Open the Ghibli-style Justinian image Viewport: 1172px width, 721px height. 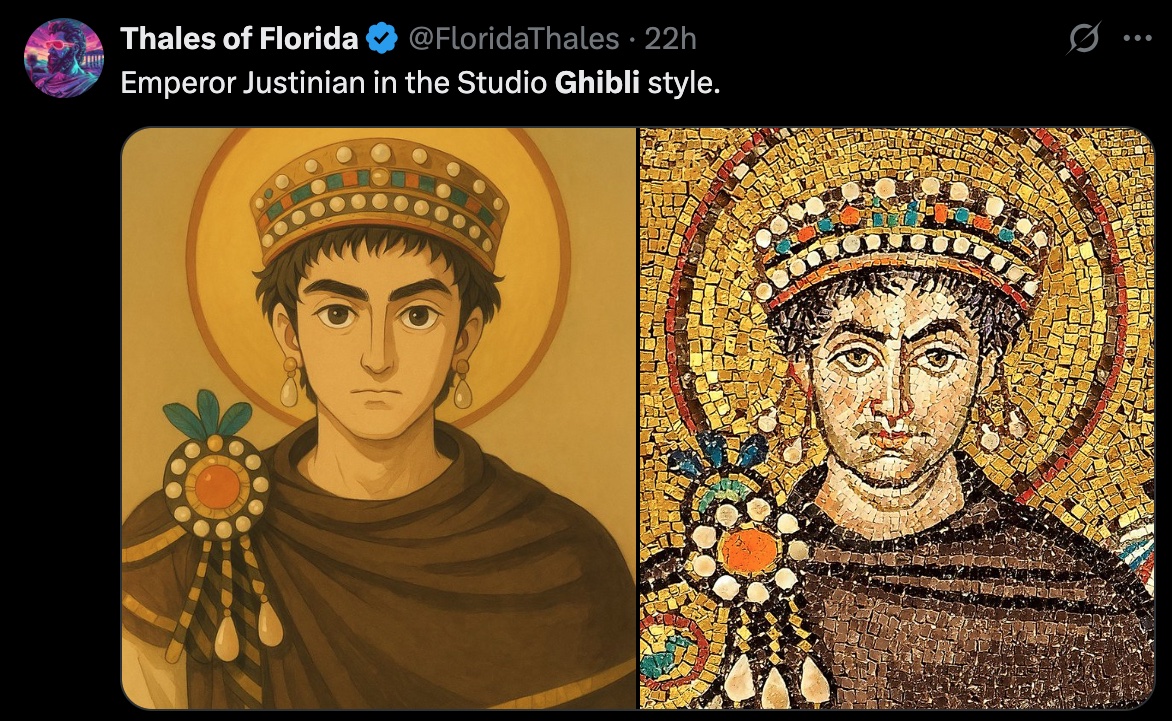379,418
